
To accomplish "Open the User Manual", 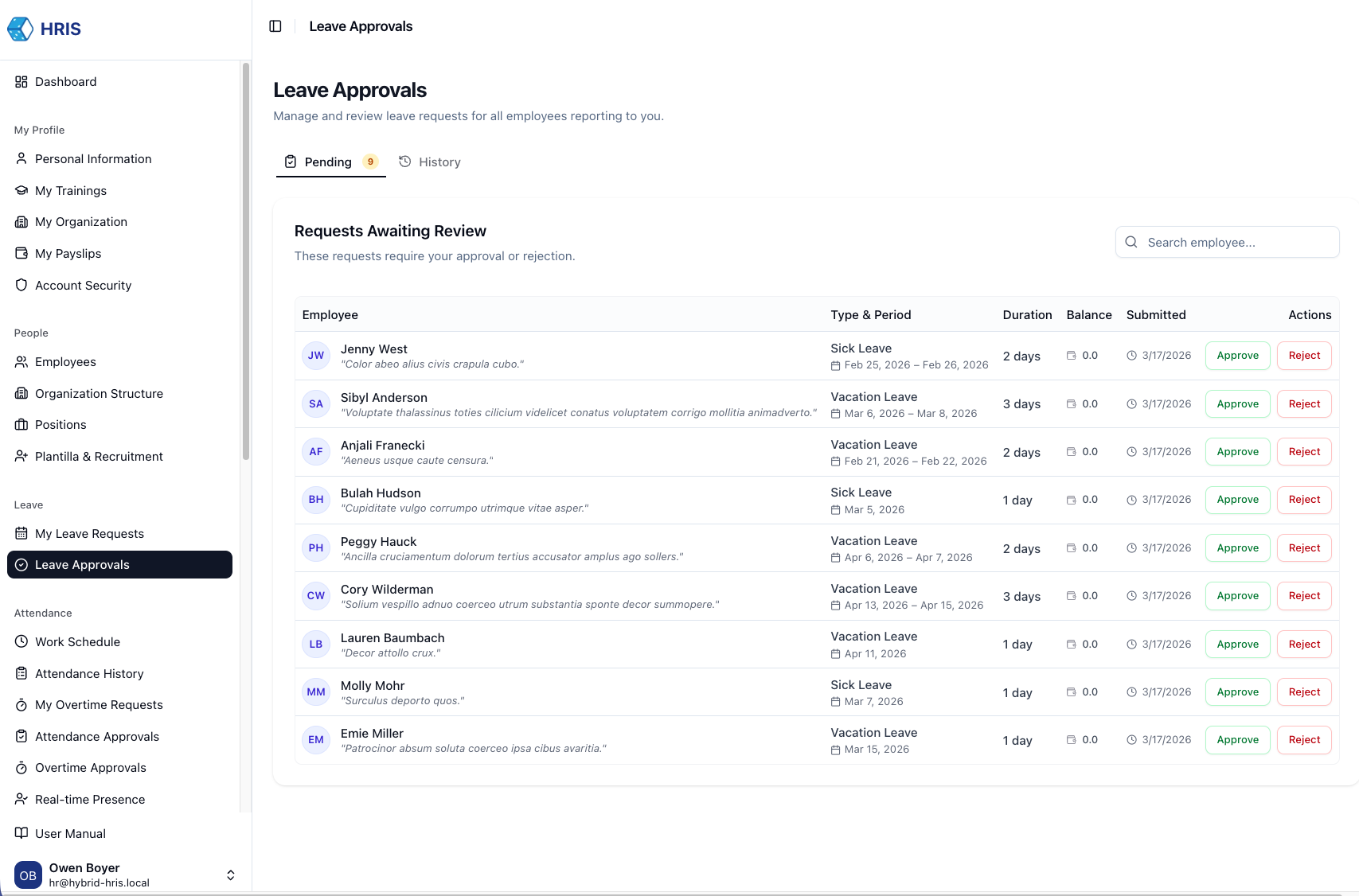I will point(70,834).
